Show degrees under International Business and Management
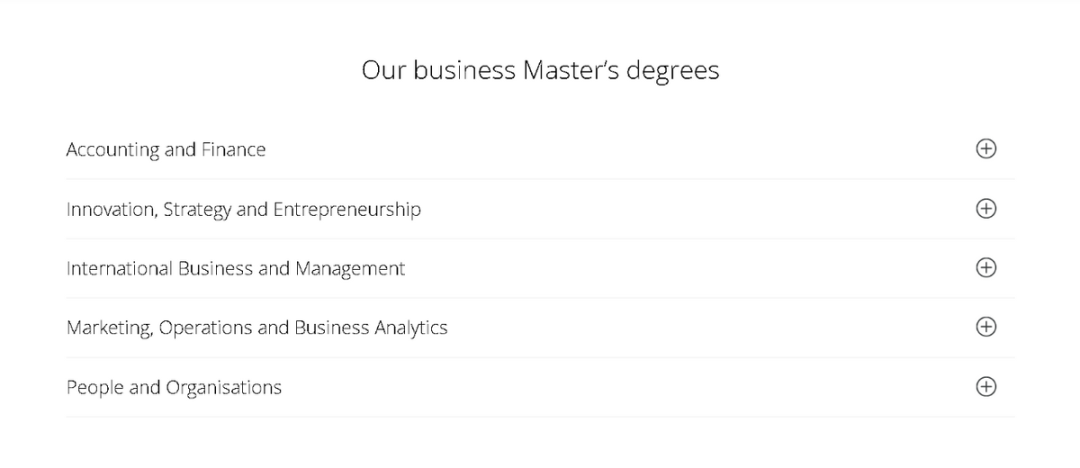This screenshot has height=468, width=1080. tap(540, 268)
